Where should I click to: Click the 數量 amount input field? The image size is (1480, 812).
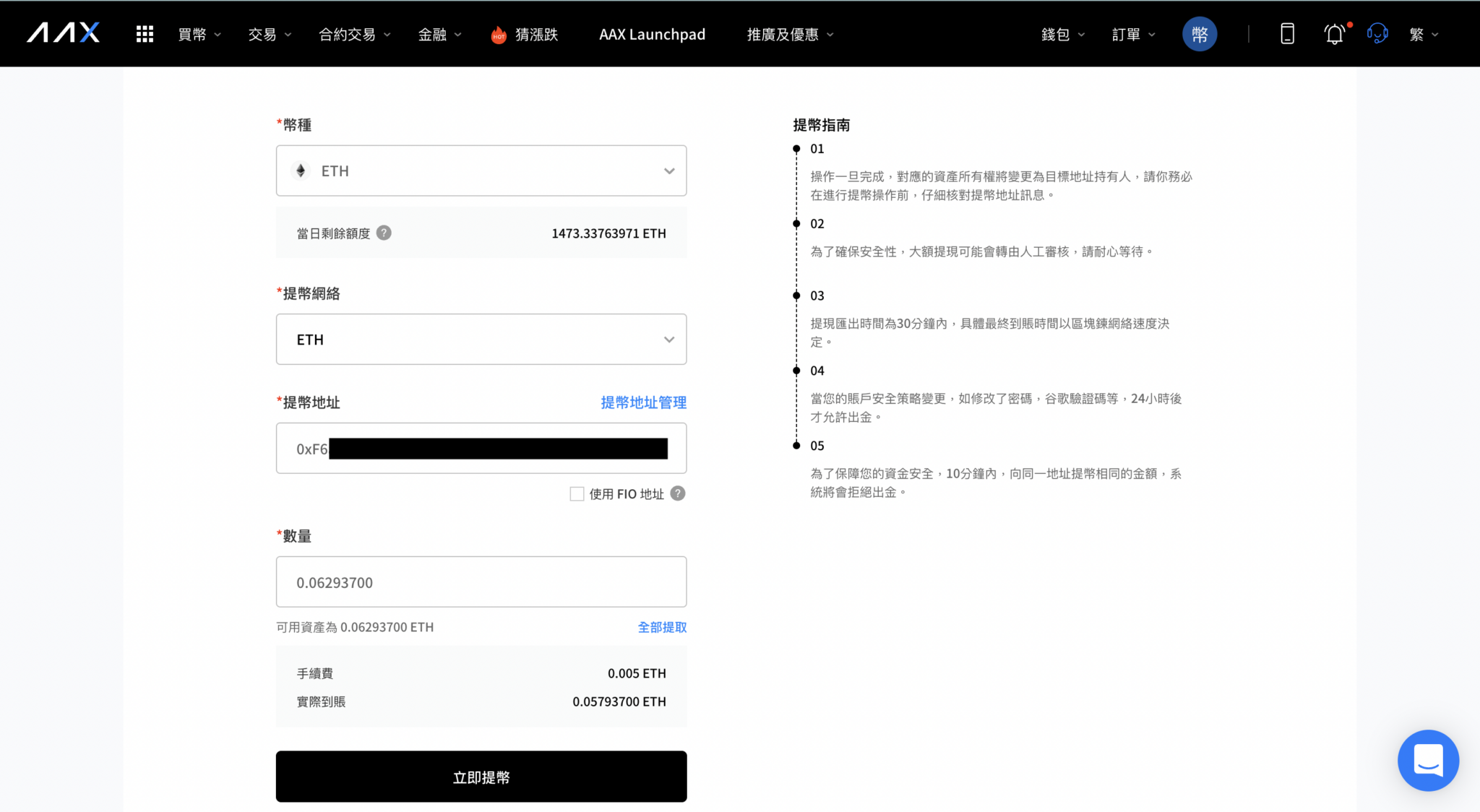[481, 582]
